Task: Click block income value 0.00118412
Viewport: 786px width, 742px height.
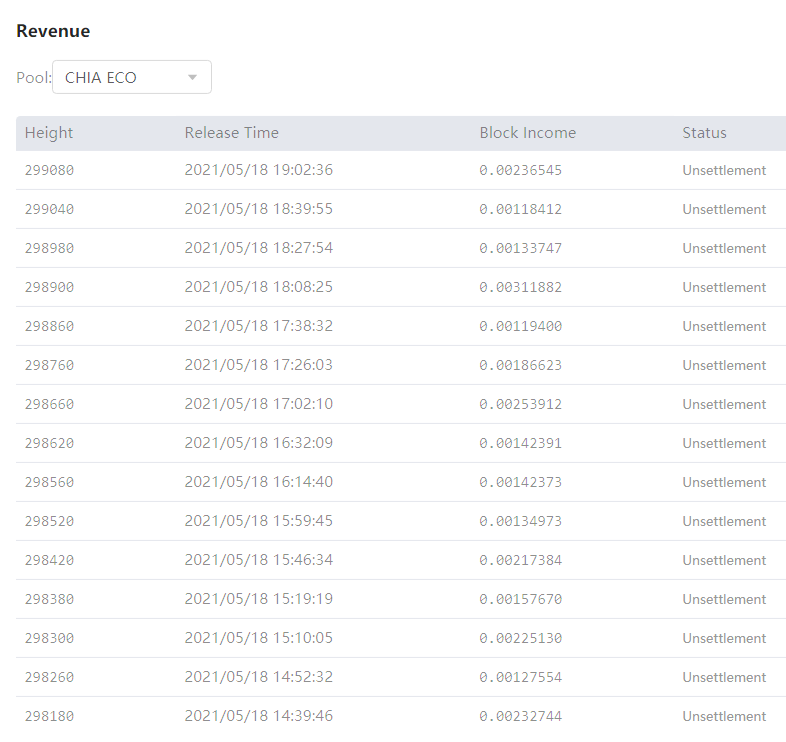Action: 521,209
